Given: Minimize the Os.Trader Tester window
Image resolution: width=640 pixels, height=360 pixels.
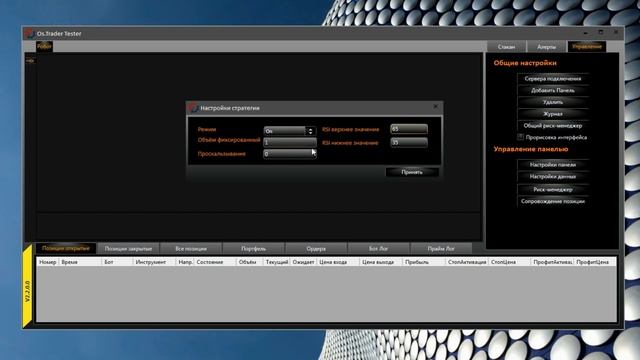Looking at the screenshot, I should pos(586,32).
